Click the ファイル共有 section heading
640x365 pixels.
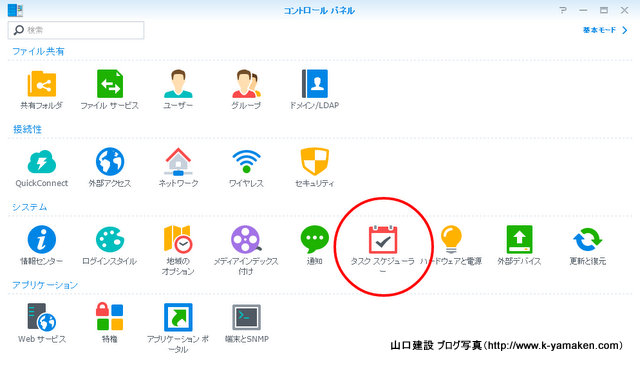coord(38,51)
